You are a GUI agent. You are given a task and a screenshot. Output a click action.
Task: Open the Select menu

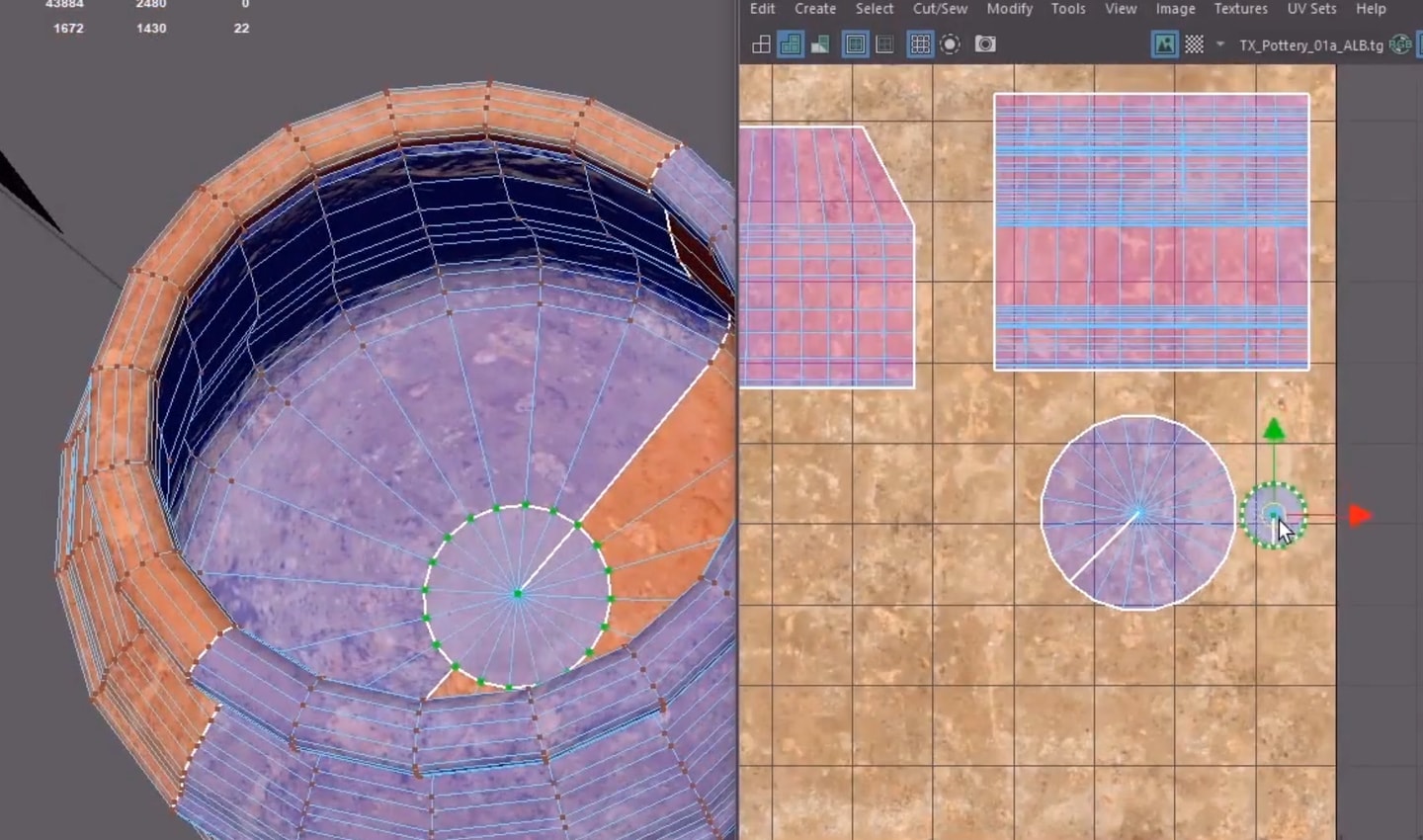pos(875,9)
